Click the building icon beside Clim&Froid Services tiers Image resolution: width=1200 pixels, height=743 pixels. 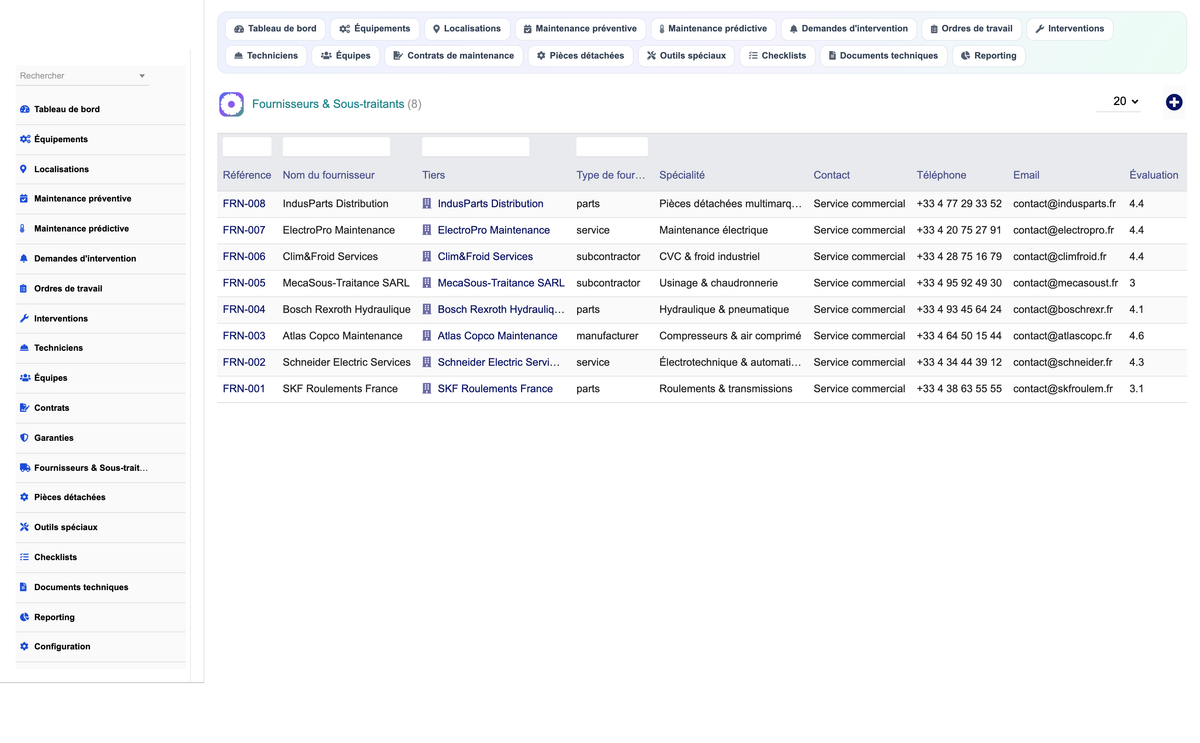pyautogui.click(x=427, y=257)
